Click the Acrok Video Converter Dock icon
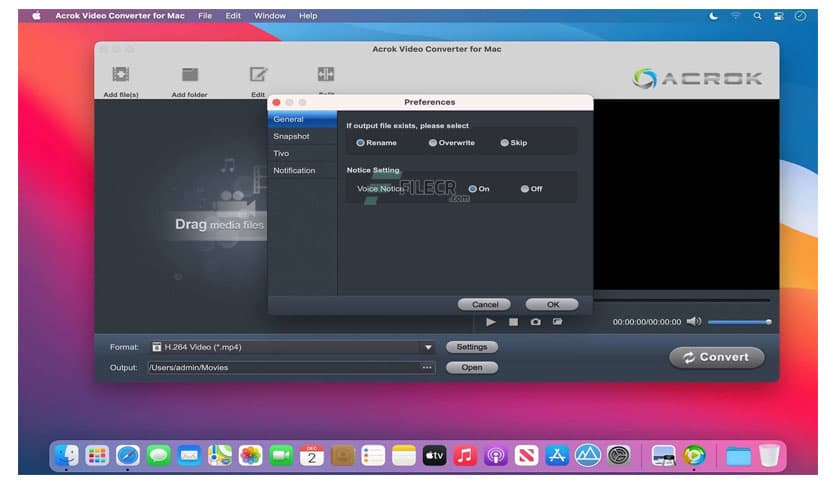The image size is (836, 484). coord(694,456)
